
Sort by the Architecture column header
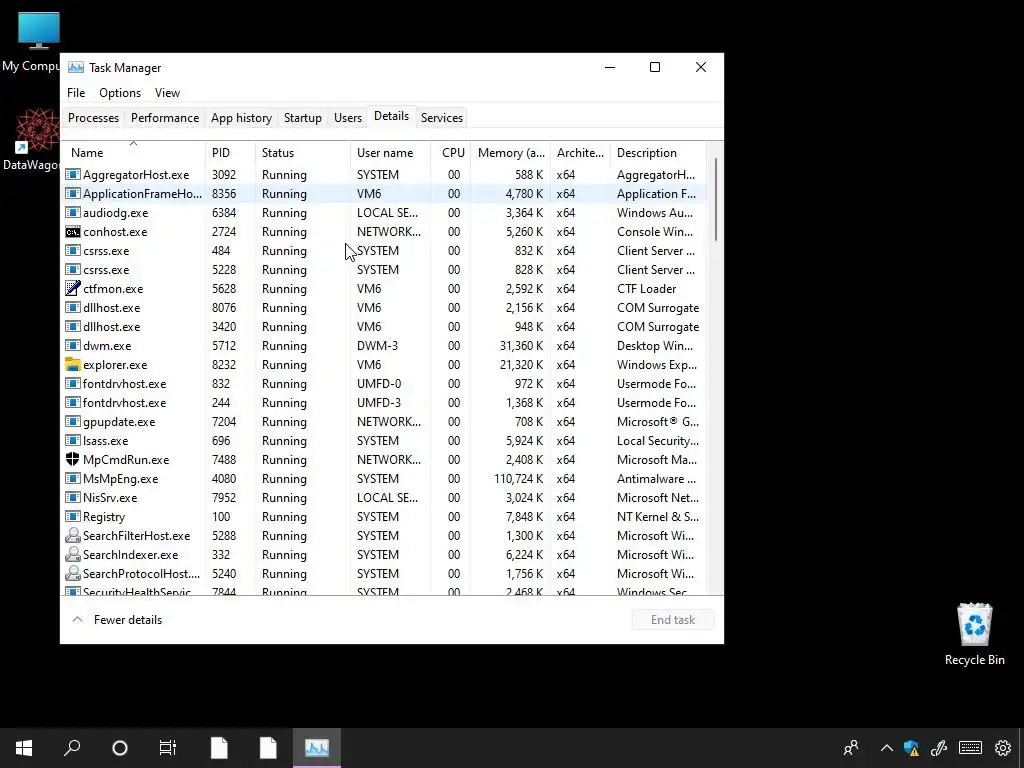click(x=580, y=153)
